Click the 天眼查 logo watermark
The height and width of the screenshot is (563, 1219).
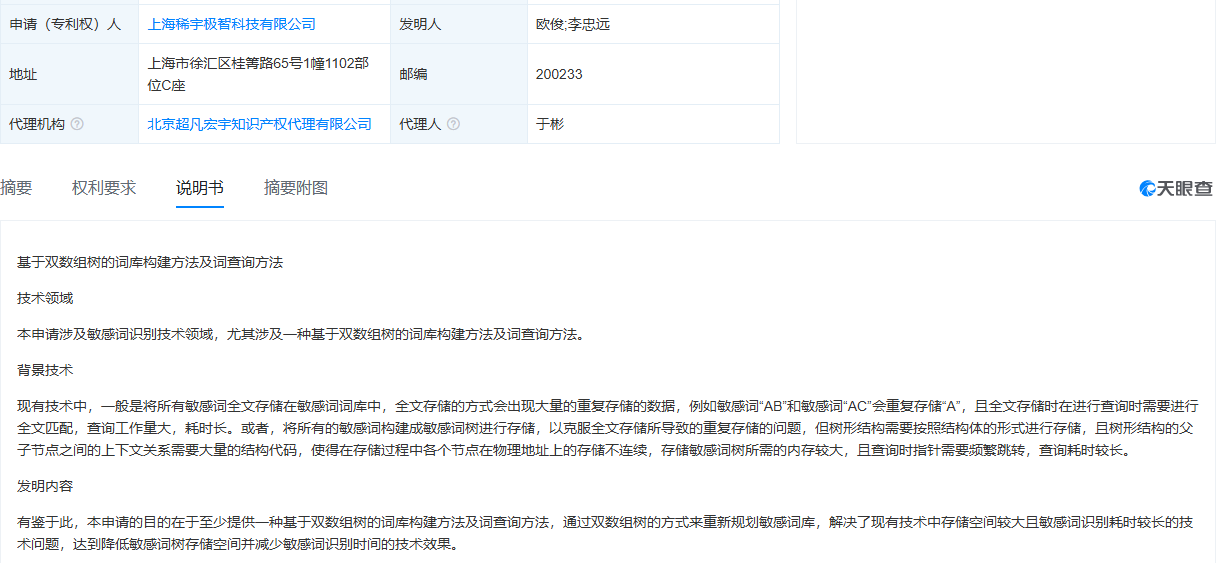click(x=1176, y=188)
